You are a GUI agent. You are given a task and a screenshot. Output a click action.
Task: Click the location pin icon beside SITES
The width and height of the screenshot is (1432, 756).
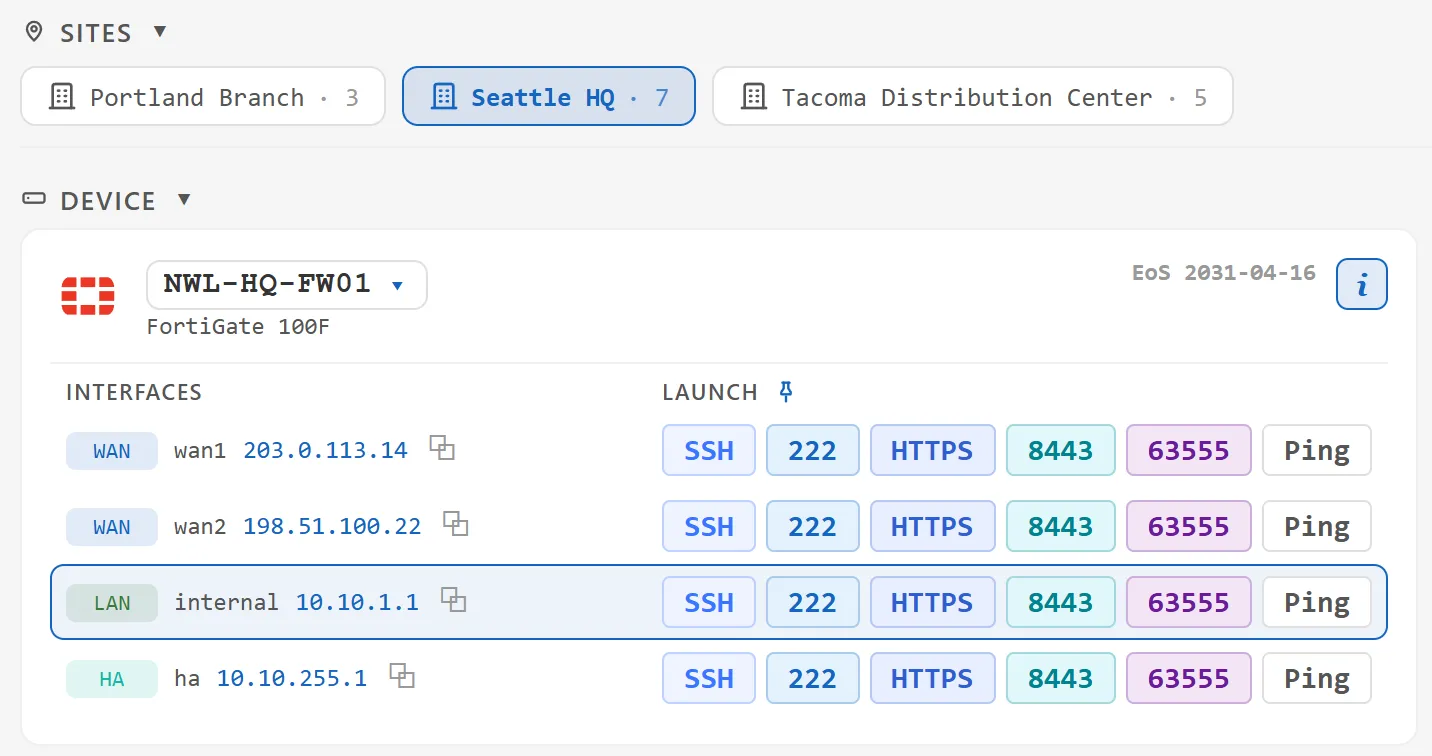click(x=34, y=33)
